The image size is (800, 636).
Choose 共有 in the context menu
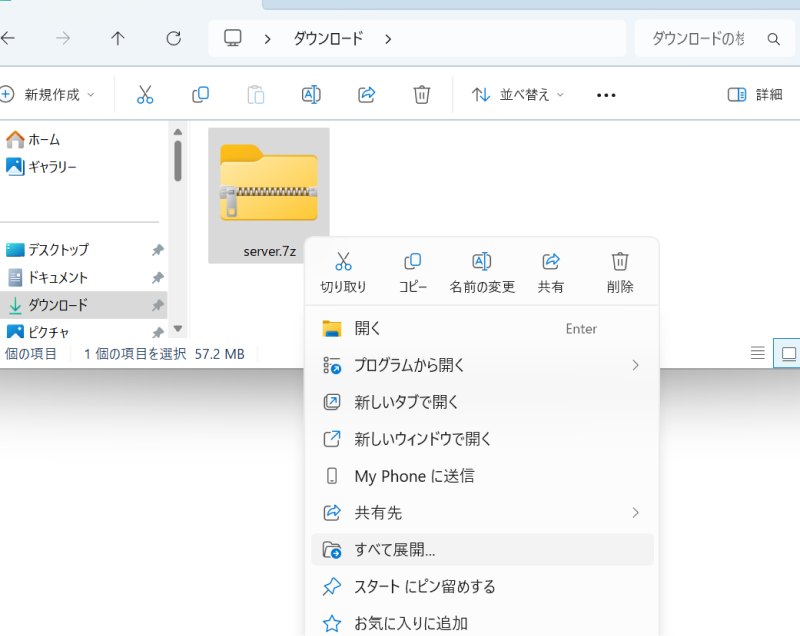(551, 272)
